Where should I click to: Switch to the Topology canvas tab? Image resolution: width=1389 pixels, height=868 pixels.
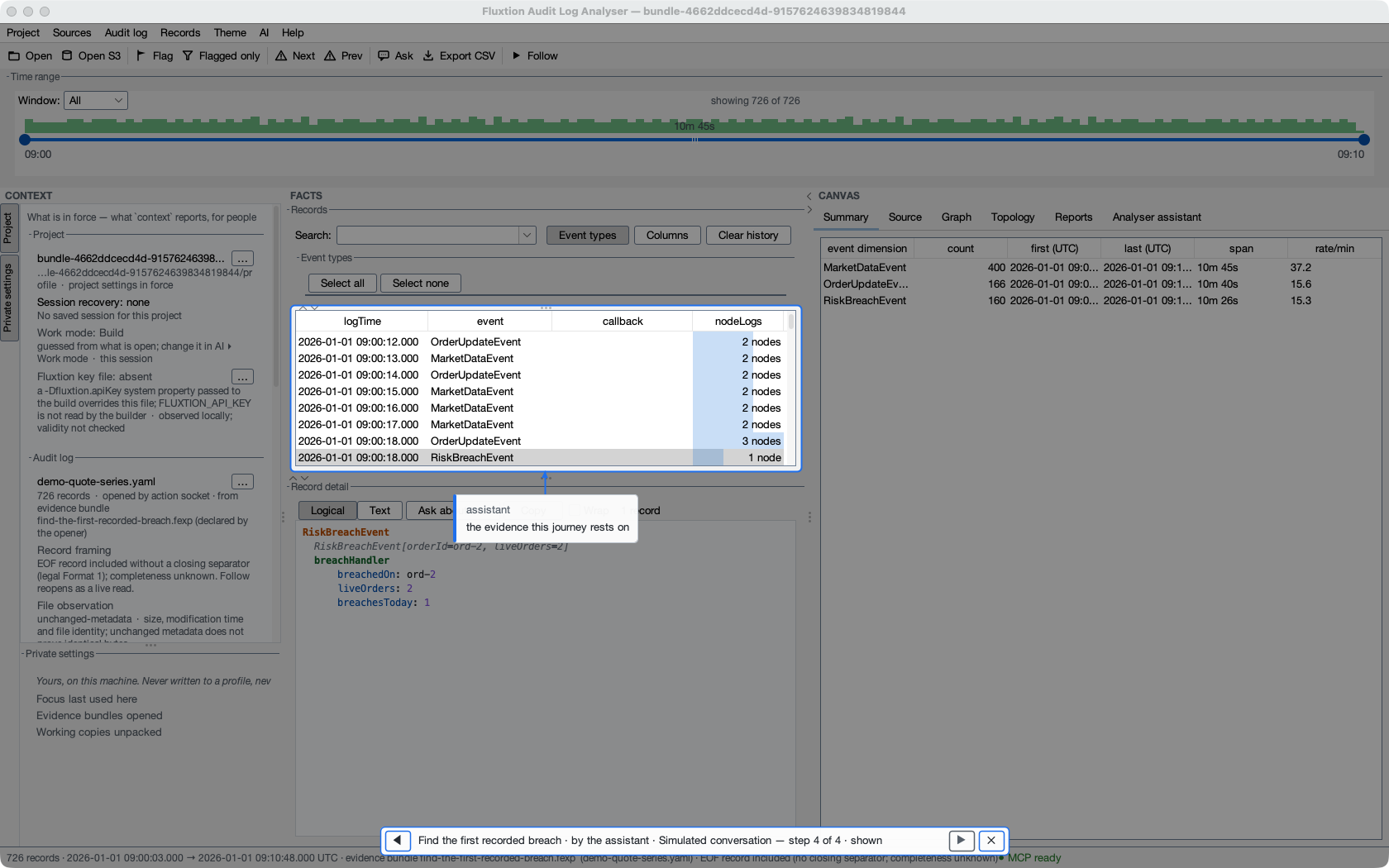[x=1013, y=217]
